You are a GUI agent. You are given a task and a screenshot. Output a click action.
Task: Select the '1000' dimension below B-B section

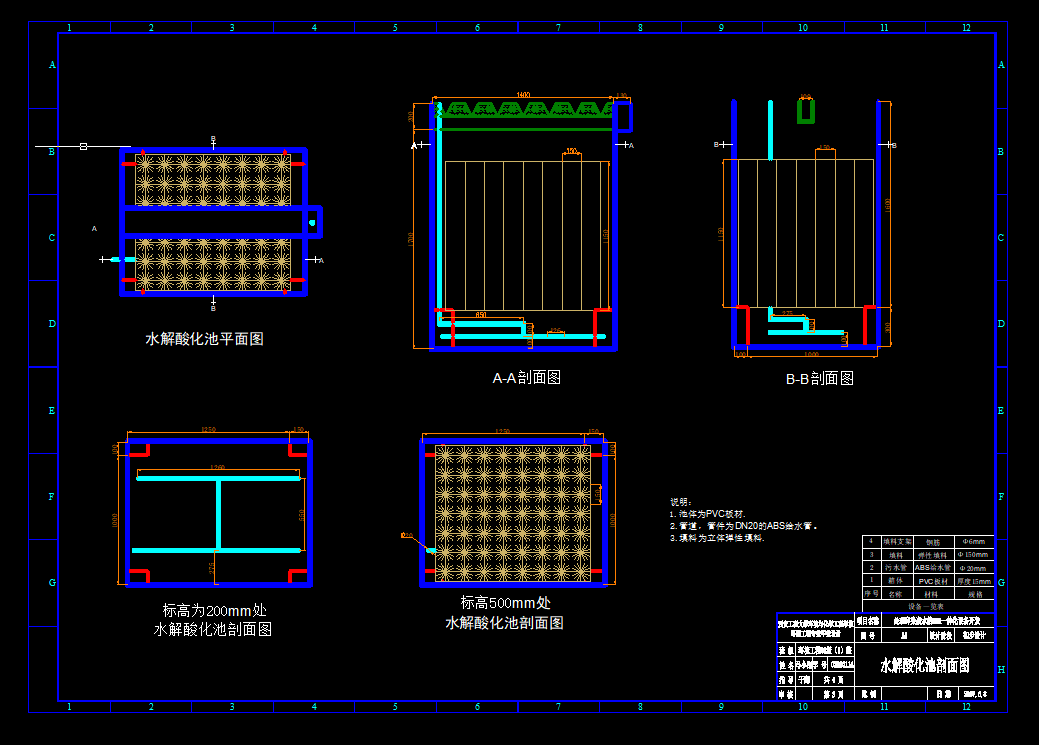click(x=811, y=354)
